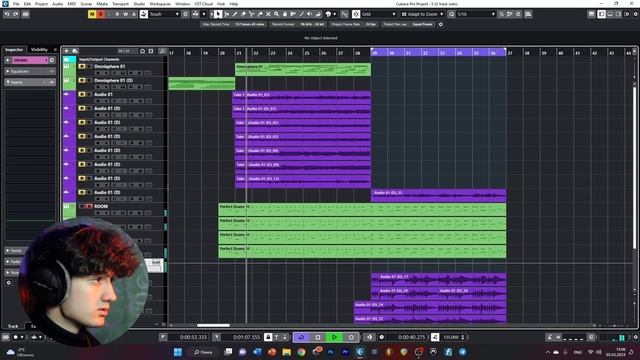This screenshot has width=640, height=360.
Task: Click the Snap to Zero Crossing icon
Action: coord(344,14)
